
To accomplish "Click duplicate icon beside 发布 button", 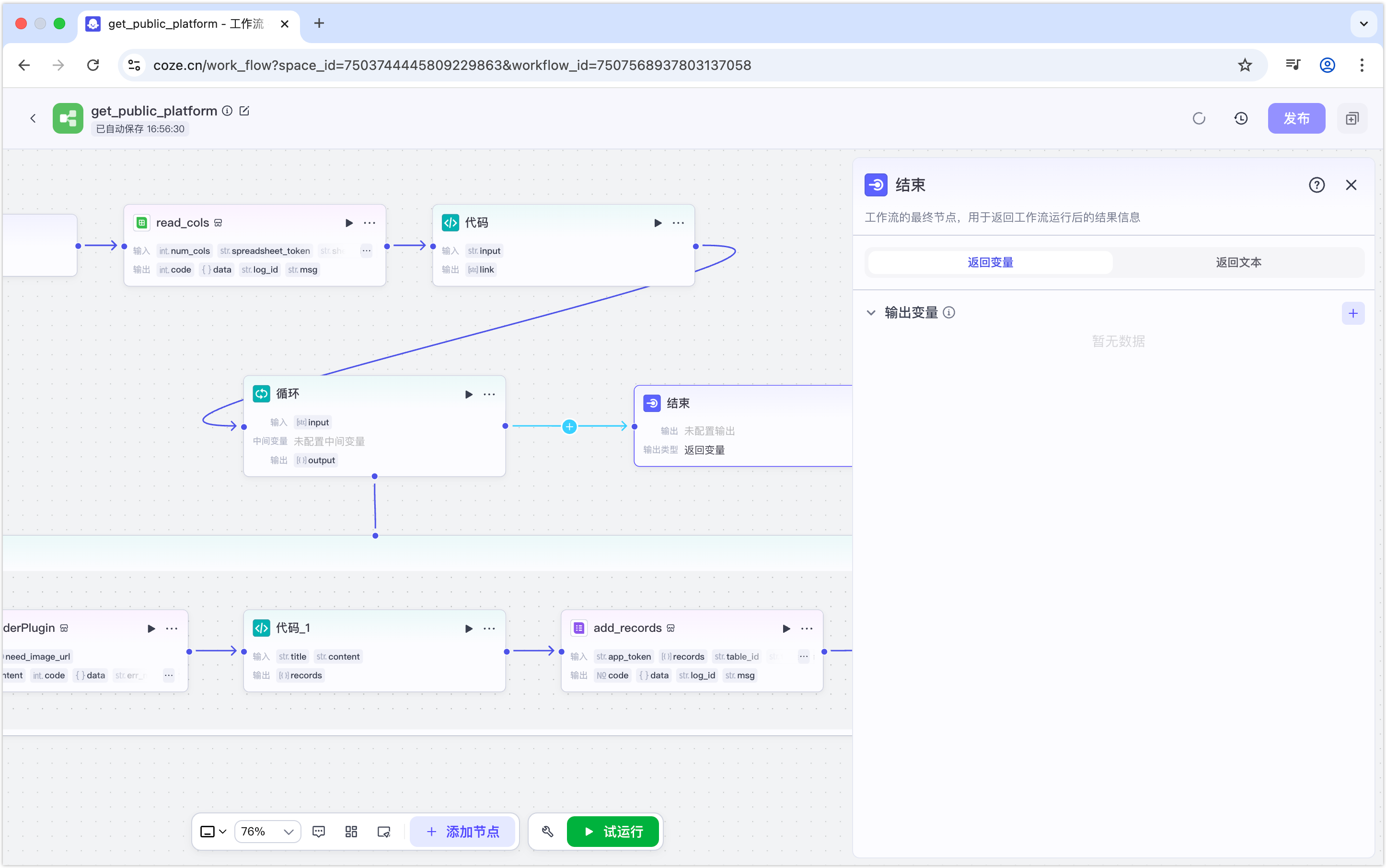I will pos(1352,118).
